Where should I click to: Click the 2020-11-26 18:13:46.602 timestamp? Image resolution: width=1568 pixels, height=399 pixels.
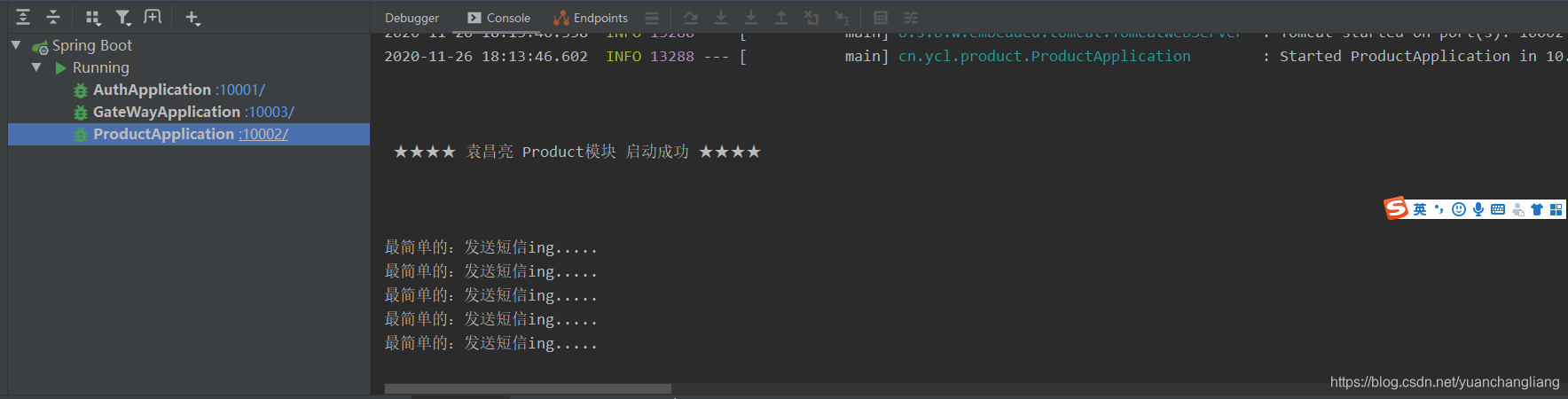[x=486, y=56]
